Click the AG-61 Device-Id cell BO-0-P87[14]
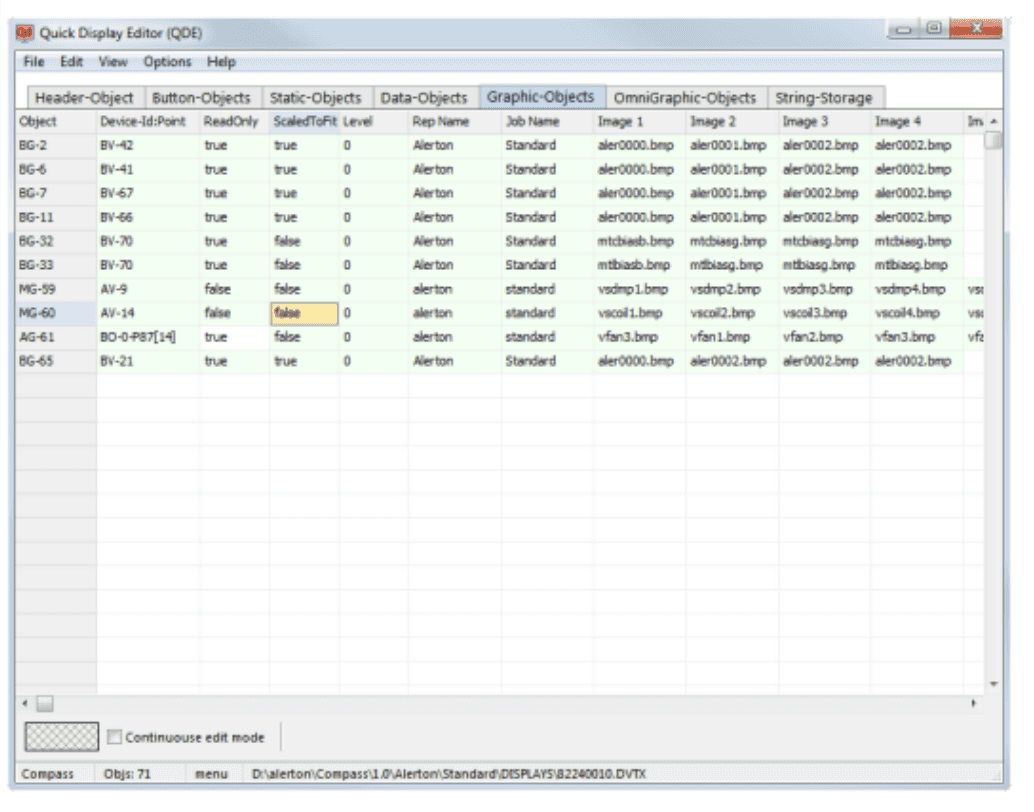The image size is (1034, 812). click(x=147, y=337)
